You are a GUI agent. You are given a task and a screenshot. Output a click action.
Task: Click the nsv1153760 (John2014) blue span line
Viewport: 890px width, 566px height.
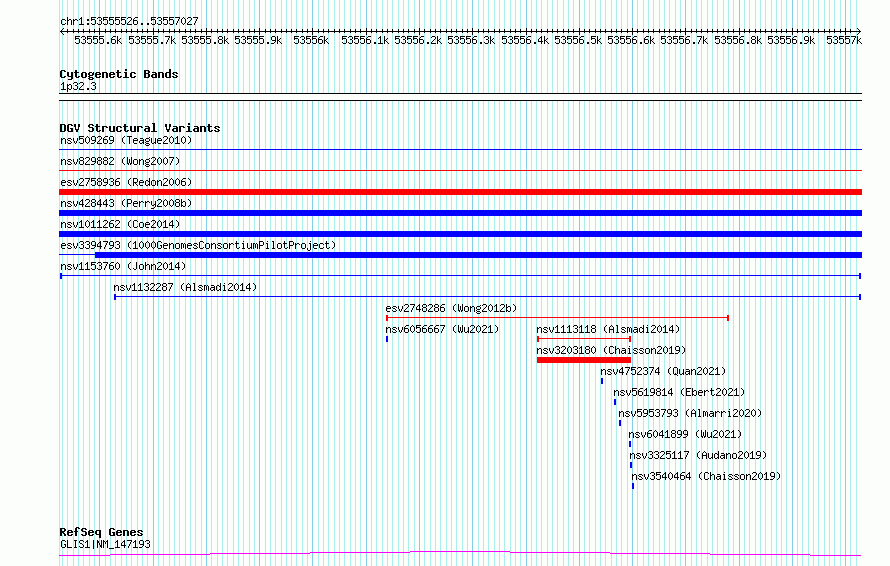(x=460, y=276)
